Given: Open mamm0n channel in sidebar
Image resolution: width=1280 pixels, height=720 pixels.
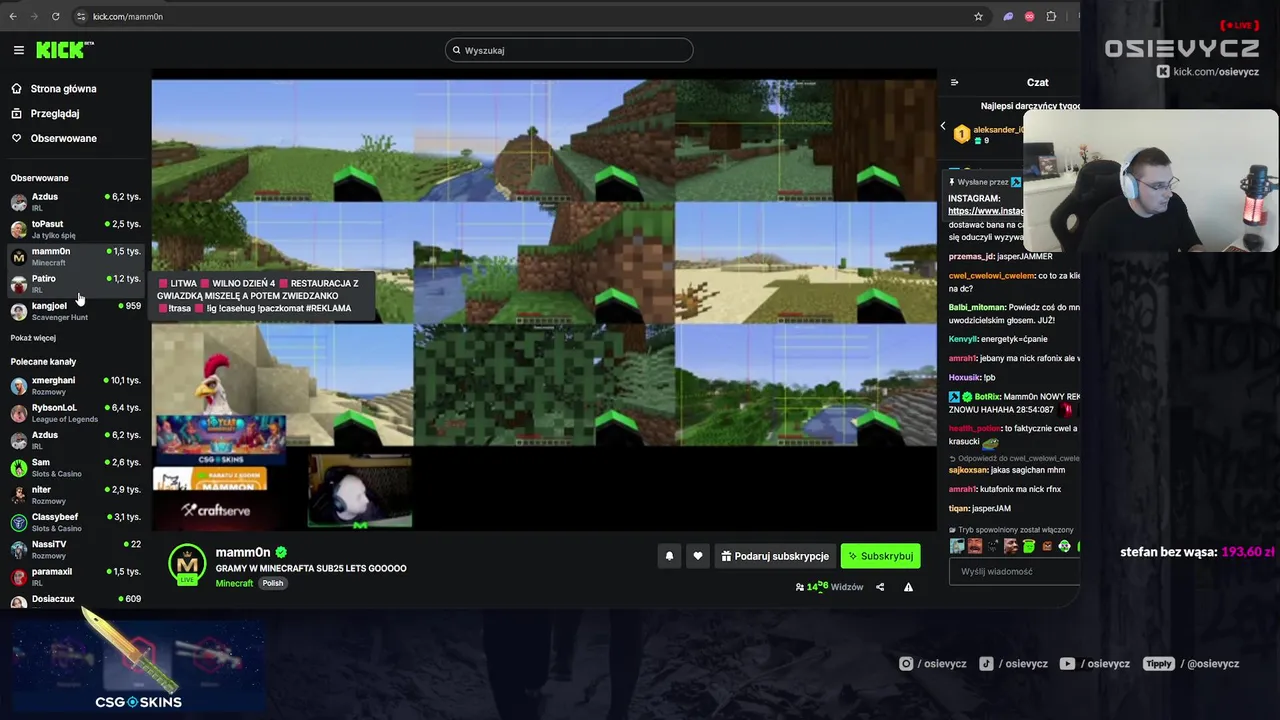Looking at the screenshot, I should click(75, 257).
